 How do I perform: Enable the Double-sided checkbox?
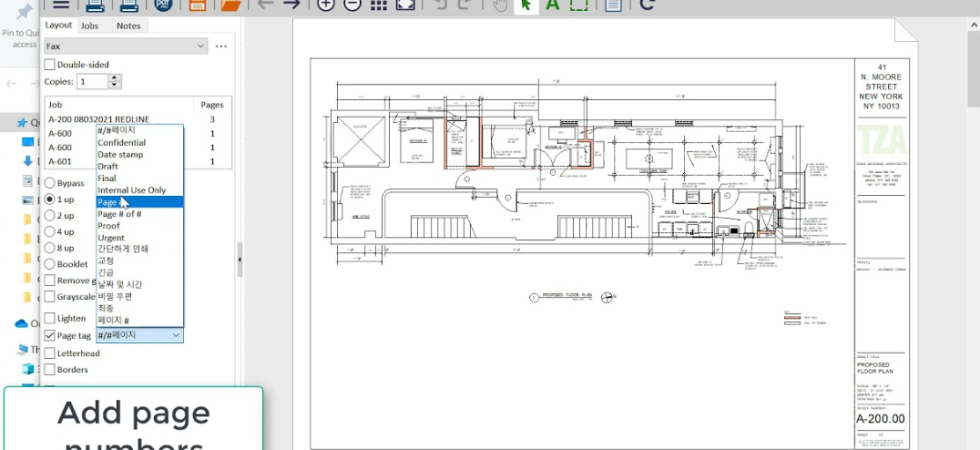point(49,64)
